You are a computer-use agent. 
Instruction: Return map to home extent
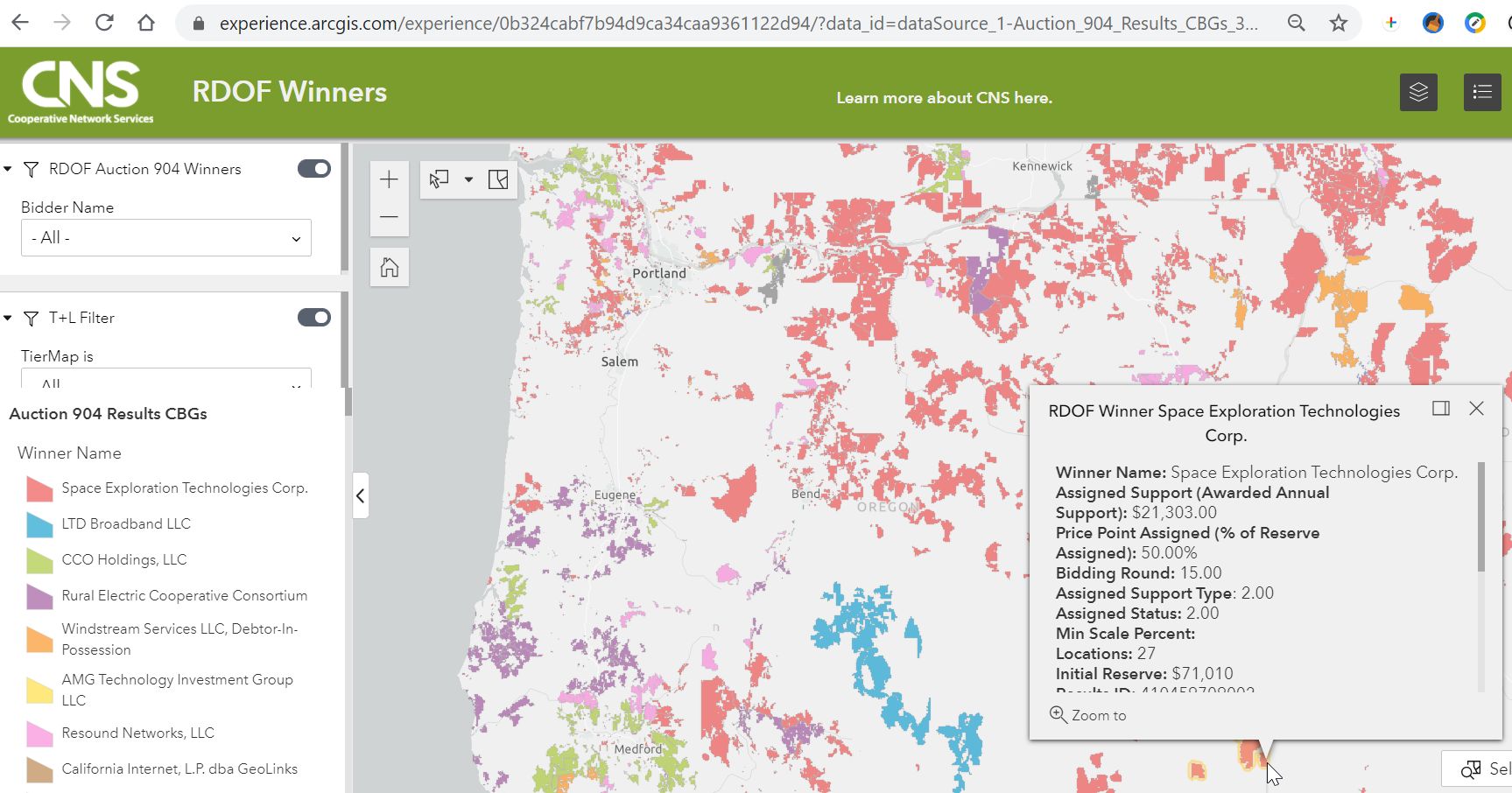pyautogui.click(x=390, y=267)
